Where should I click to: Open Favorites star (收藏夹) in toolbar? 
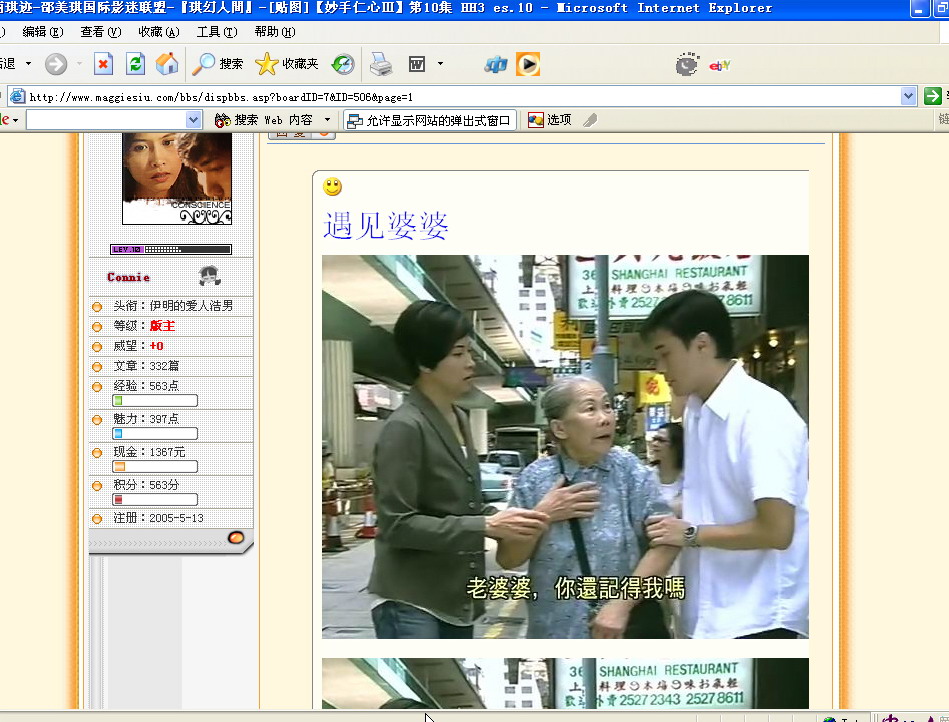(287, 64)
